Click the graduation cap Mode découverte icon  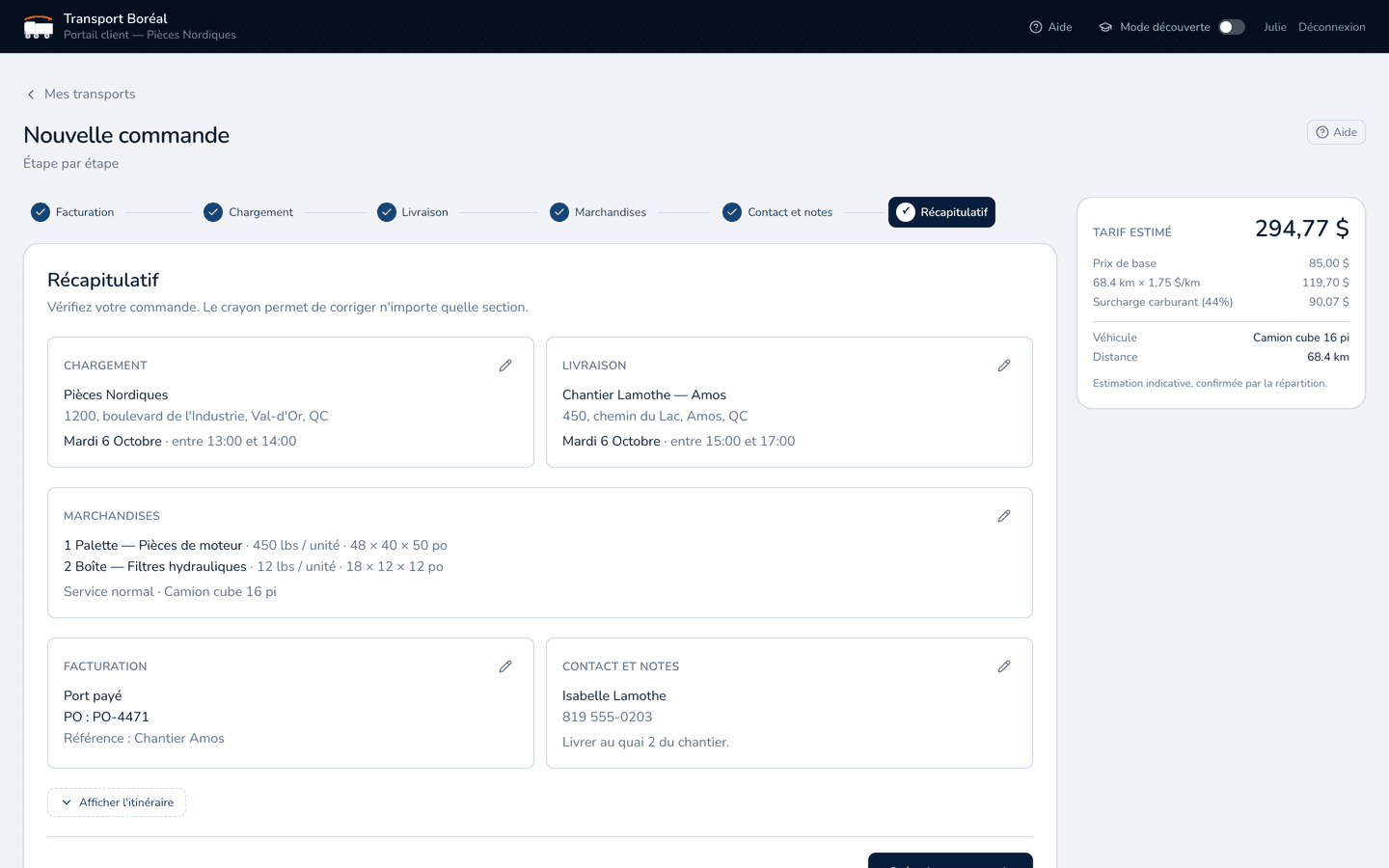tap(1105, 27)
